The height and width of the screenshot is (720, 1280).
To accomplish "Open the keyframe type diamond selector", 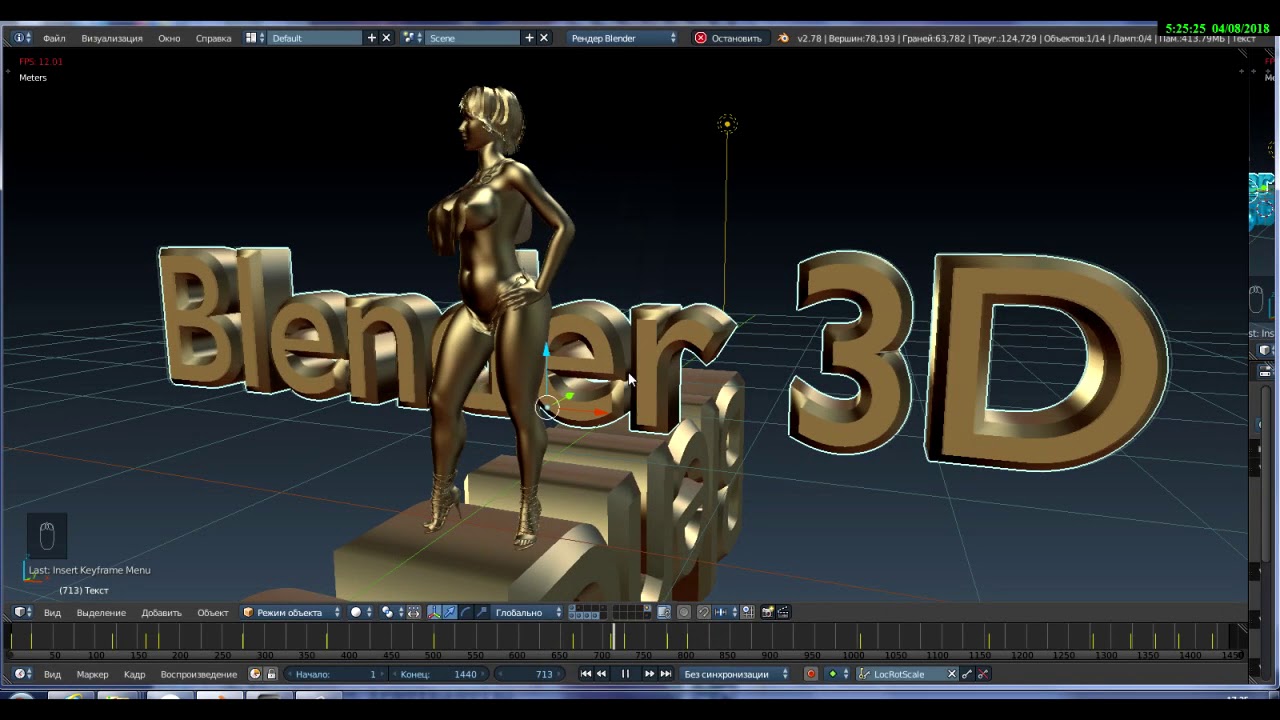I will (838, 674).
